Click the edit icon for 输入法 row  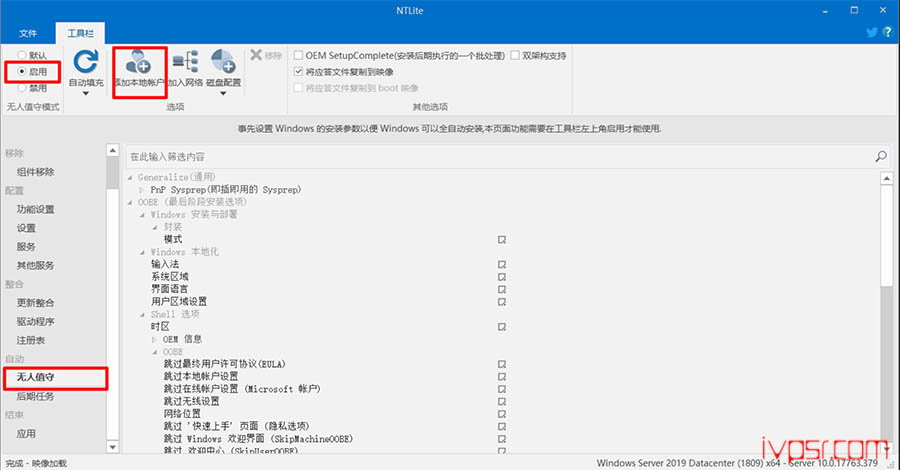point(502,265)
